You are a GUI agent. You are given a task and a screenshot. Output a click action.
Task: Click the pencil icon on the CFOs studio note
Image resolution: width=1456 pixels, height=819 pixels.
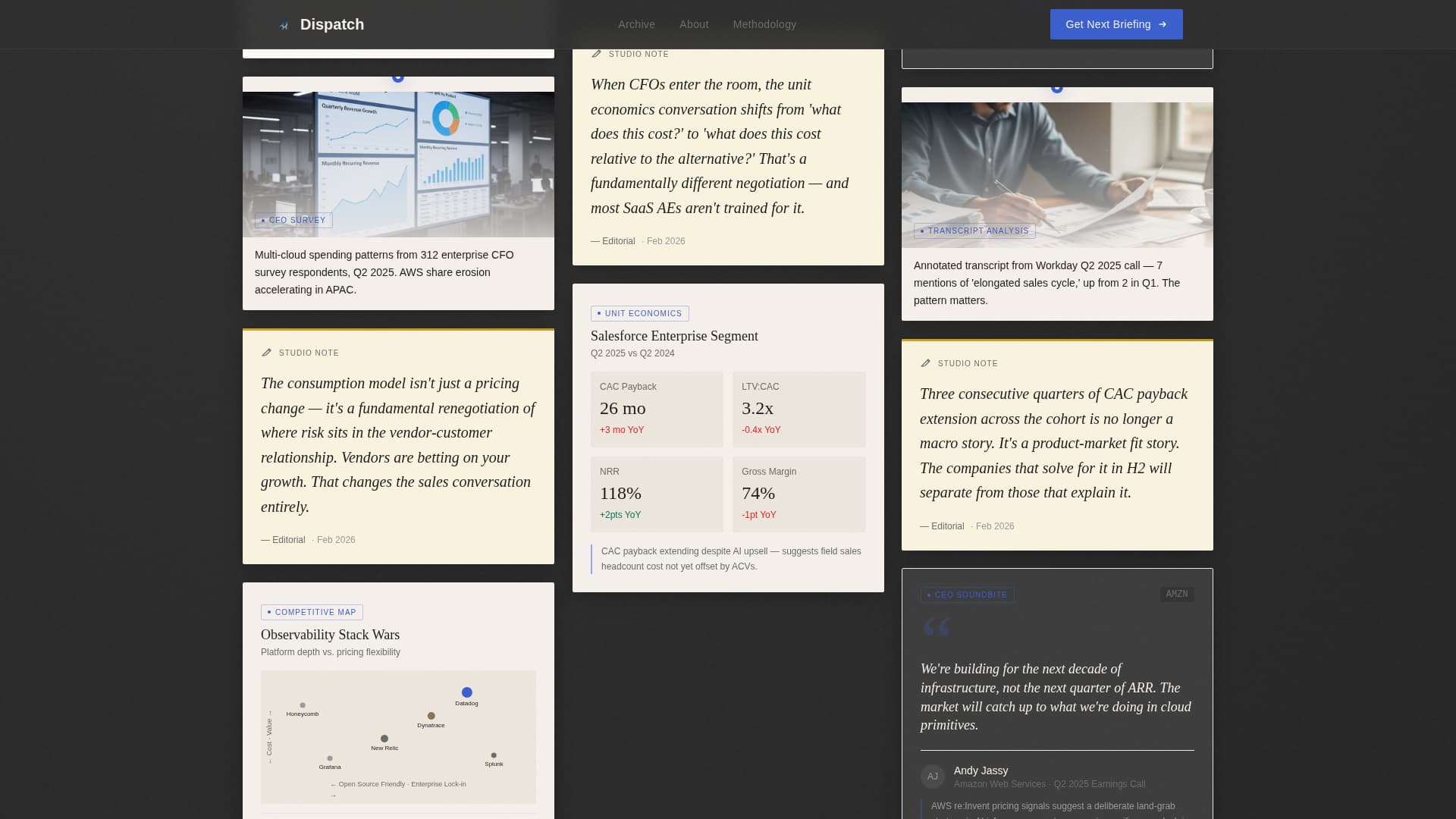[x=596, y=54]
